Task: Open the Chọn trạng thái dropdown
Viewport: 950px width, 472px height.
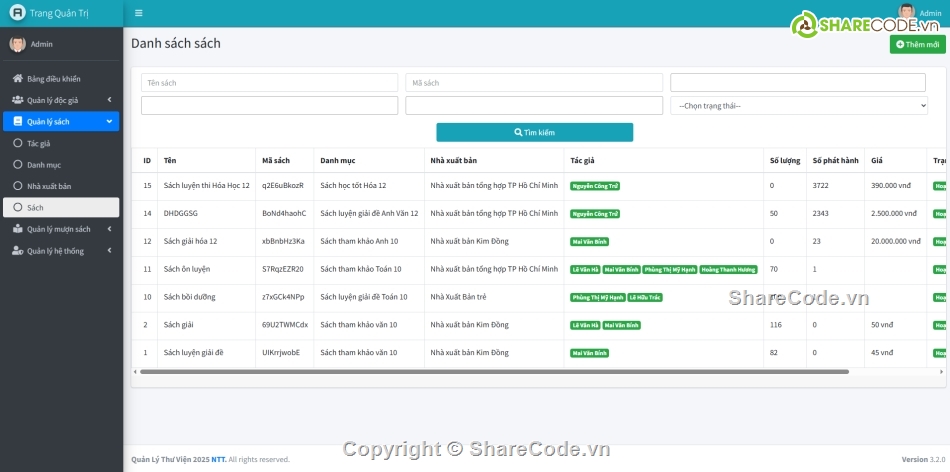Action: click(x=798, y=105)
